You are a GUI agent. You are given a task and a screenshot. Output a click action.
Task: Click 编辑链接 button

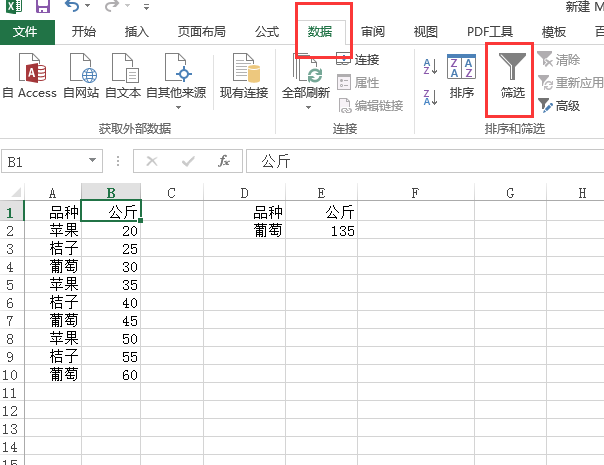coord(371,105)
